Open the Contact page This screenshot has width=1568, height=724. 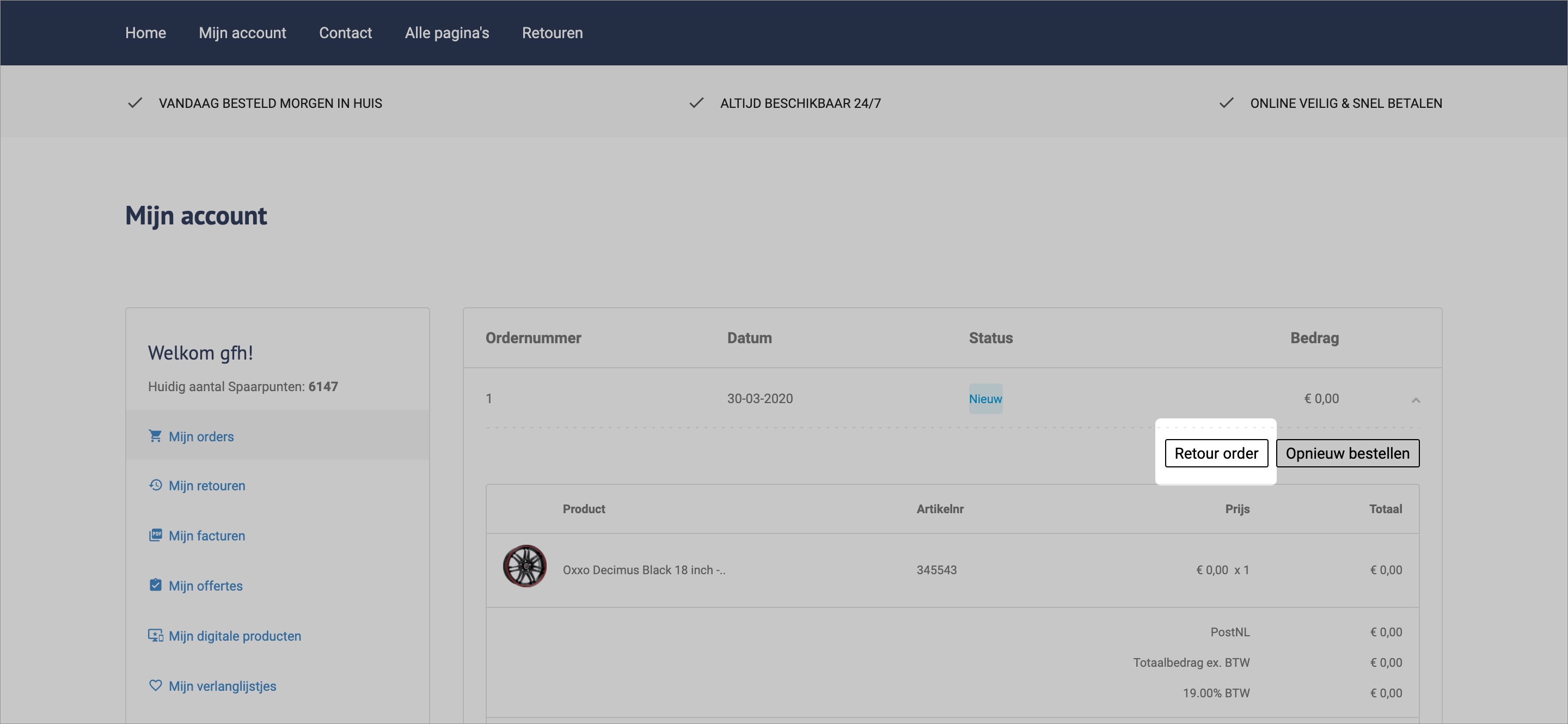tap(345, 33)
